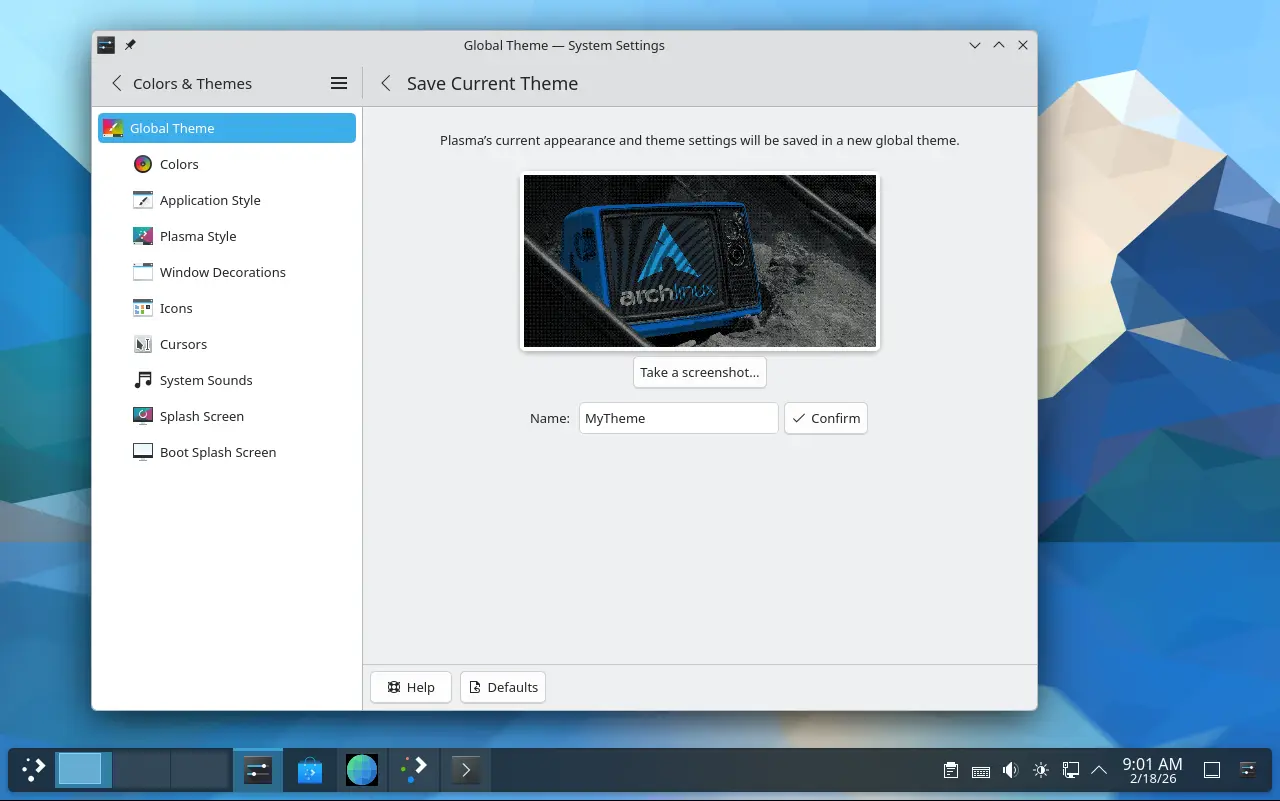Screen dimensions: 1280x801
Task: Go back from Save Current Theme page
Action: (x=386, y=84)
